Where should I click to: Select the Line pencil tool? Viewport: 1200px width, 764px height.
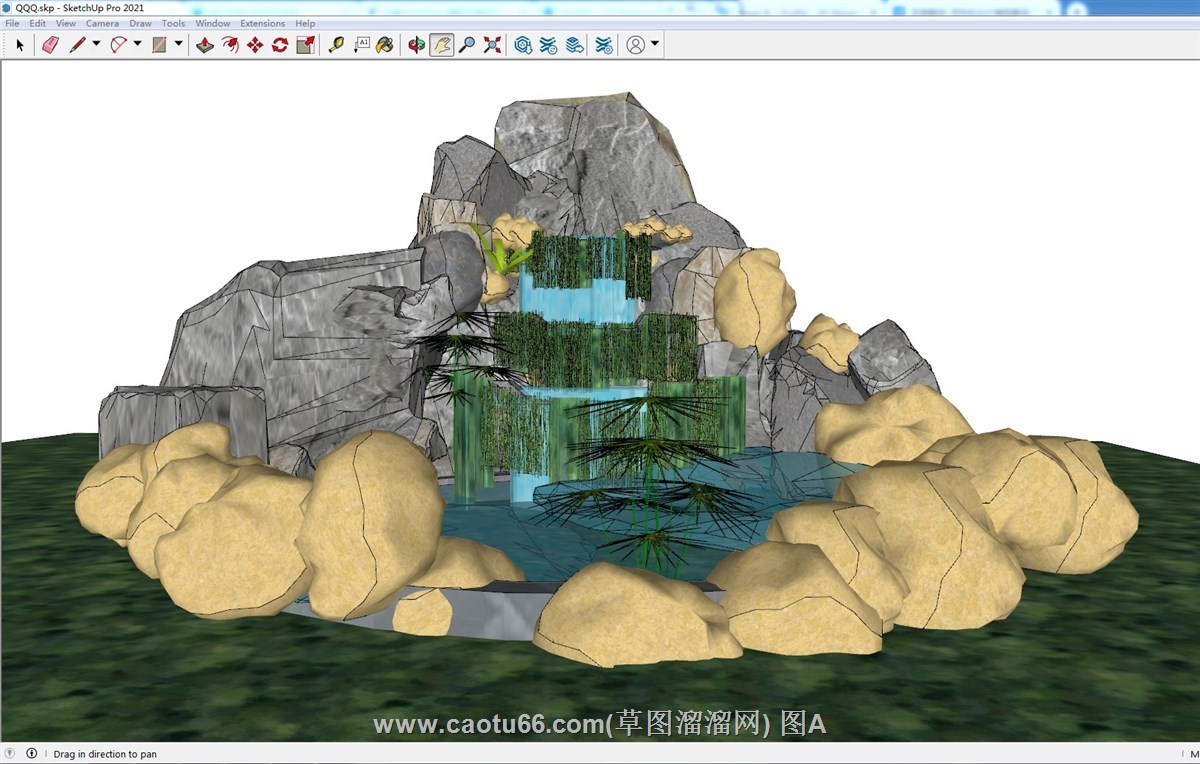(x=77, y=45)
